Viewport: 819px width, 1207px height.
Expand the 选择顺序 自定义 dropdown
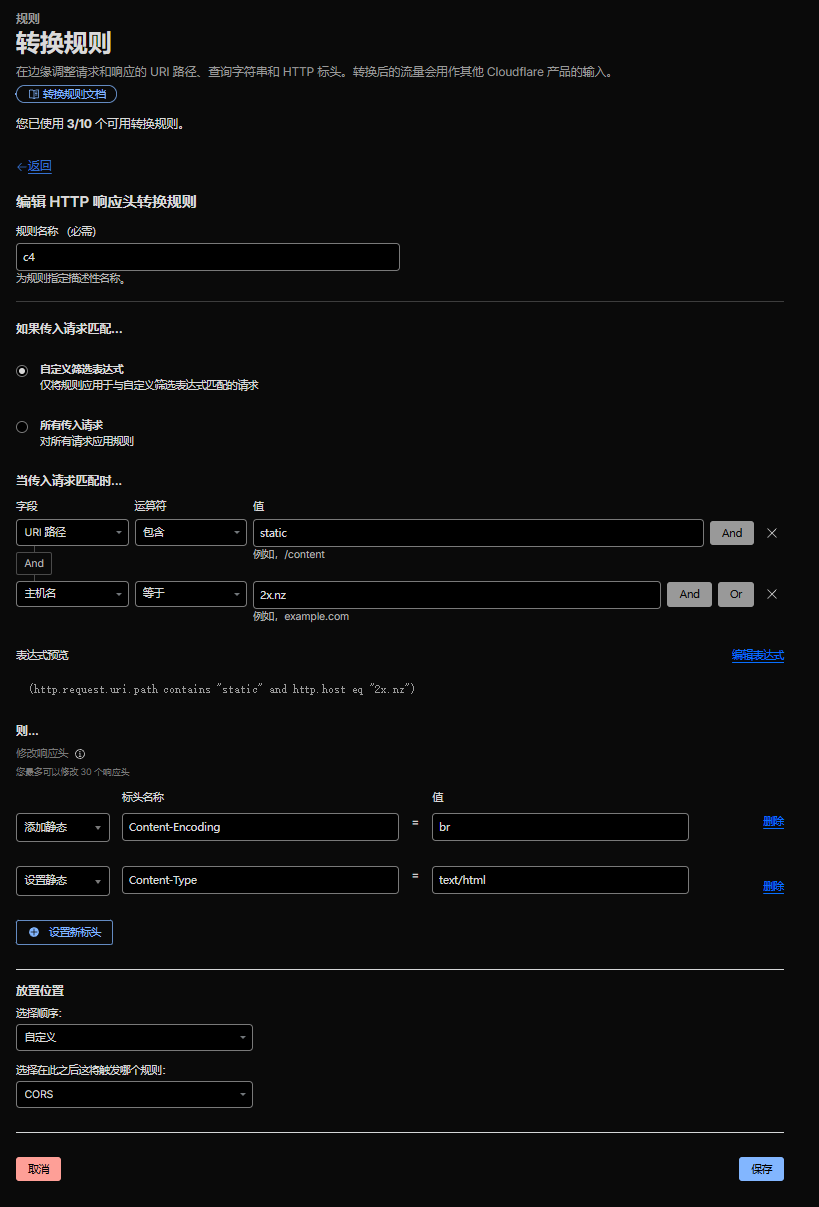click(x=134, y=1038)
